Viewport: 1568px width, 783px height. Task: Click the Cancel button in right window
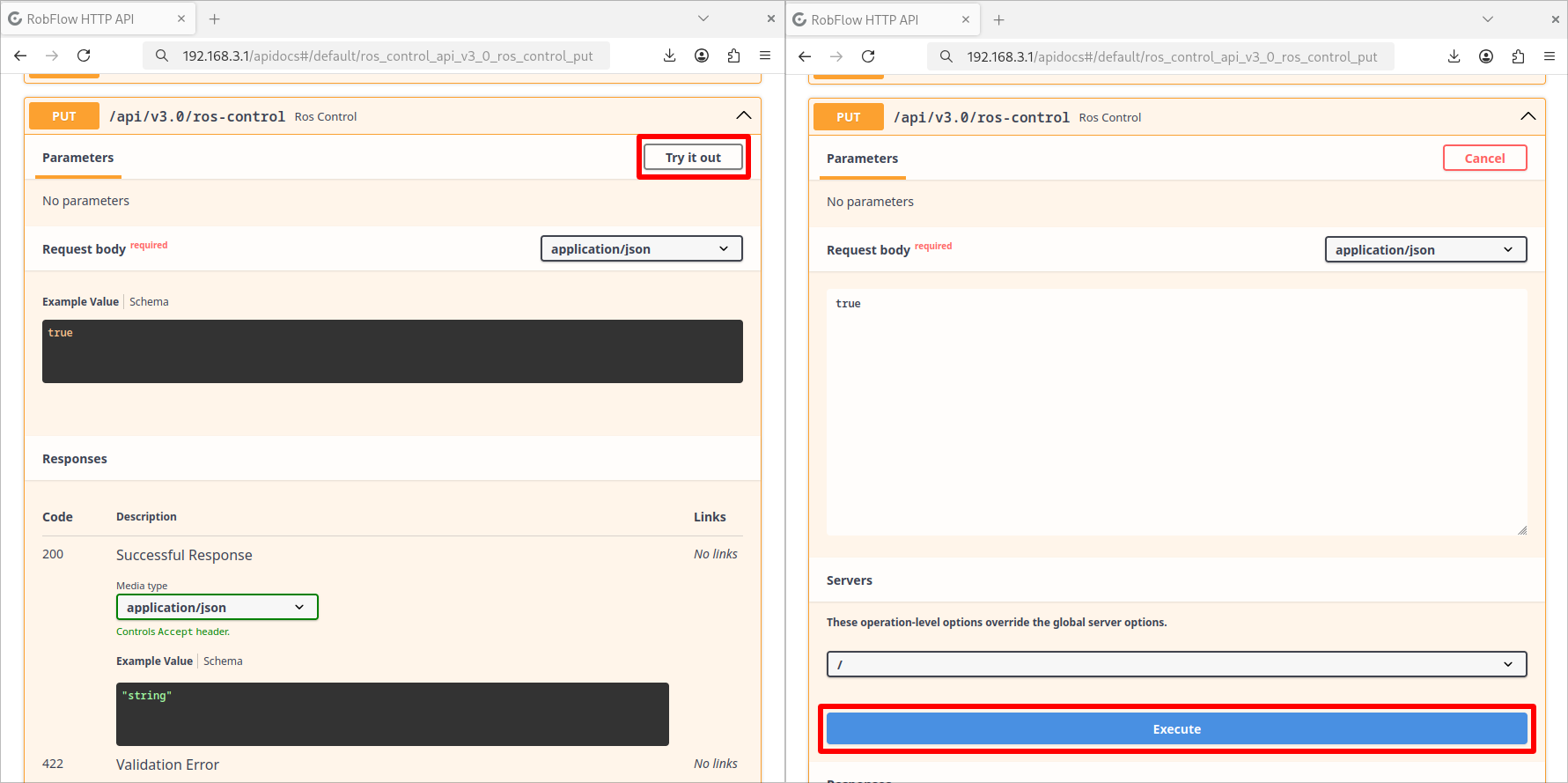coord(1484,159)
